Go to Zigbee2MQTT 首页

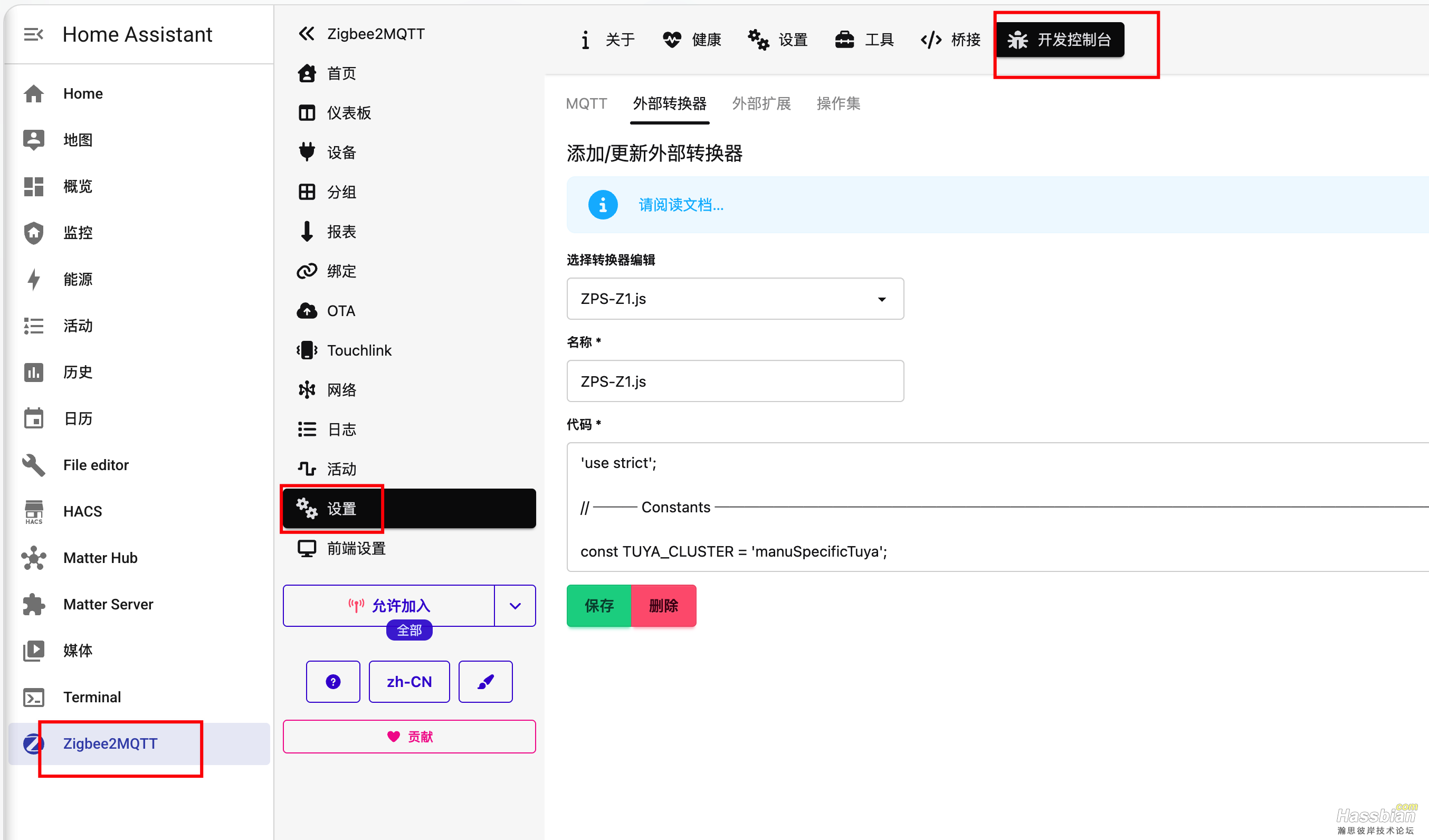coord(409,74)
